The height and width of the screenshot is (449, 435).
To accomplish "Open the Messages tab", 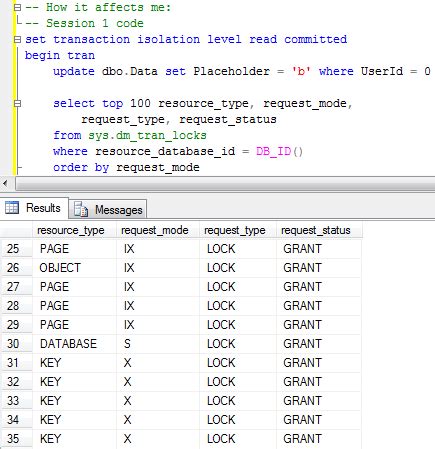I will (108, 210).
